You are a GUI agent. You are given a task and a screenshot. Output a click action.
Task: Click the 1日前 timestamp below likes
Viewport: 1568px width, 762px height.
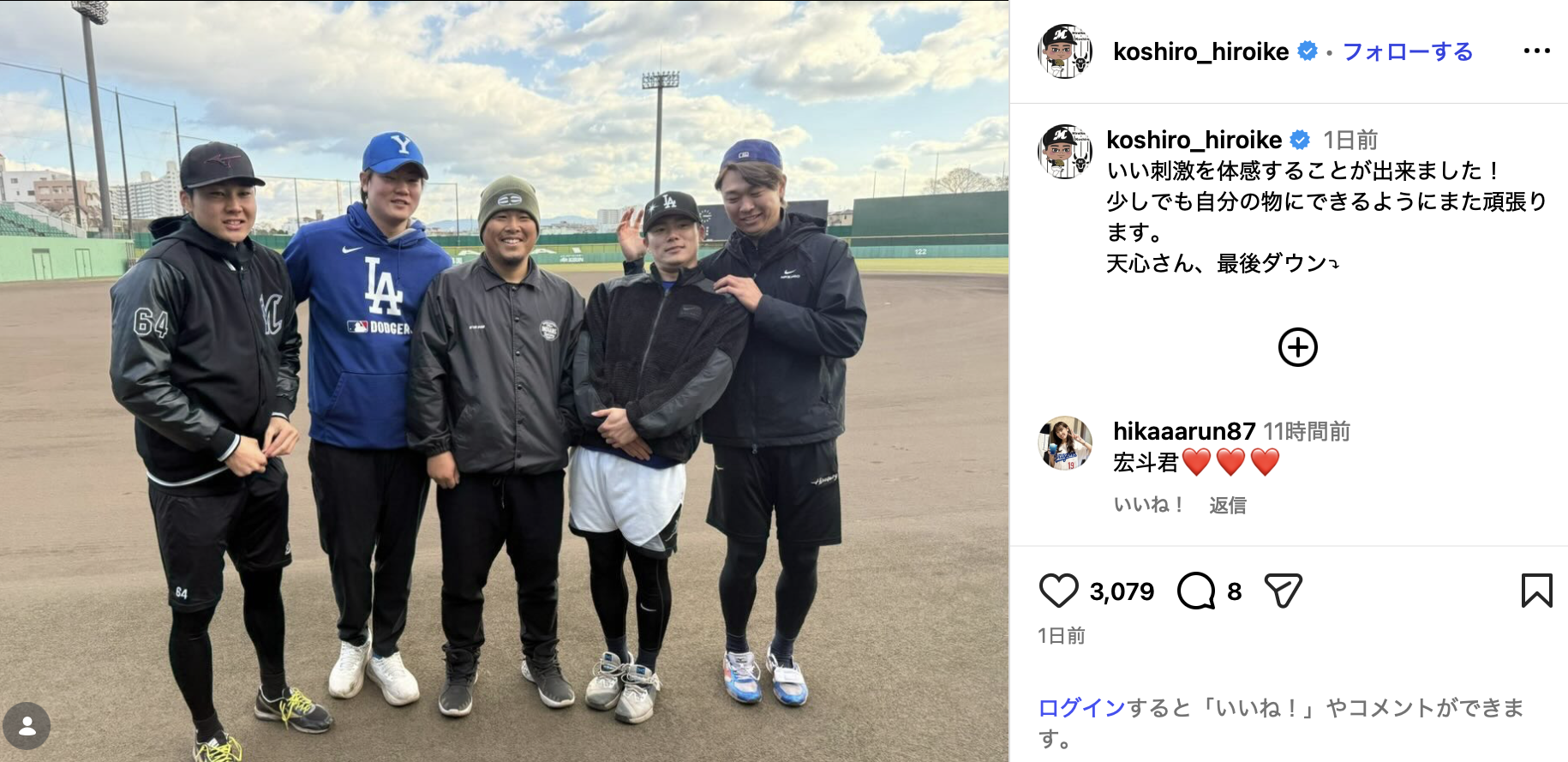1062,635
